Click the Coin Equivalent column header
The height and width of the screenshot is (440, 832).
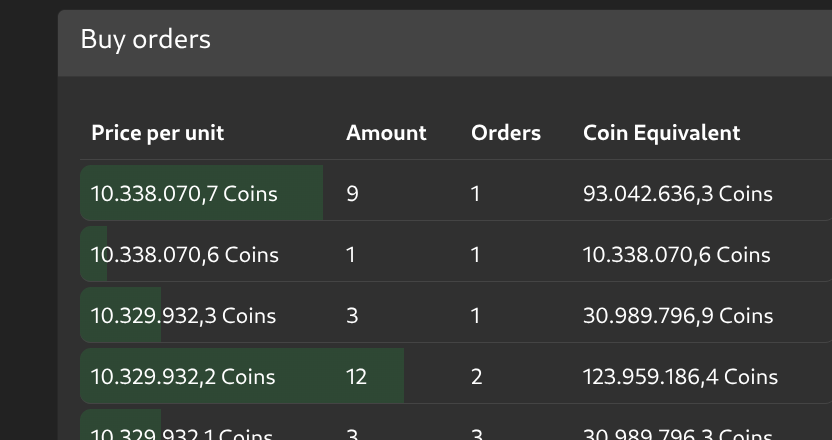point(661,133)
